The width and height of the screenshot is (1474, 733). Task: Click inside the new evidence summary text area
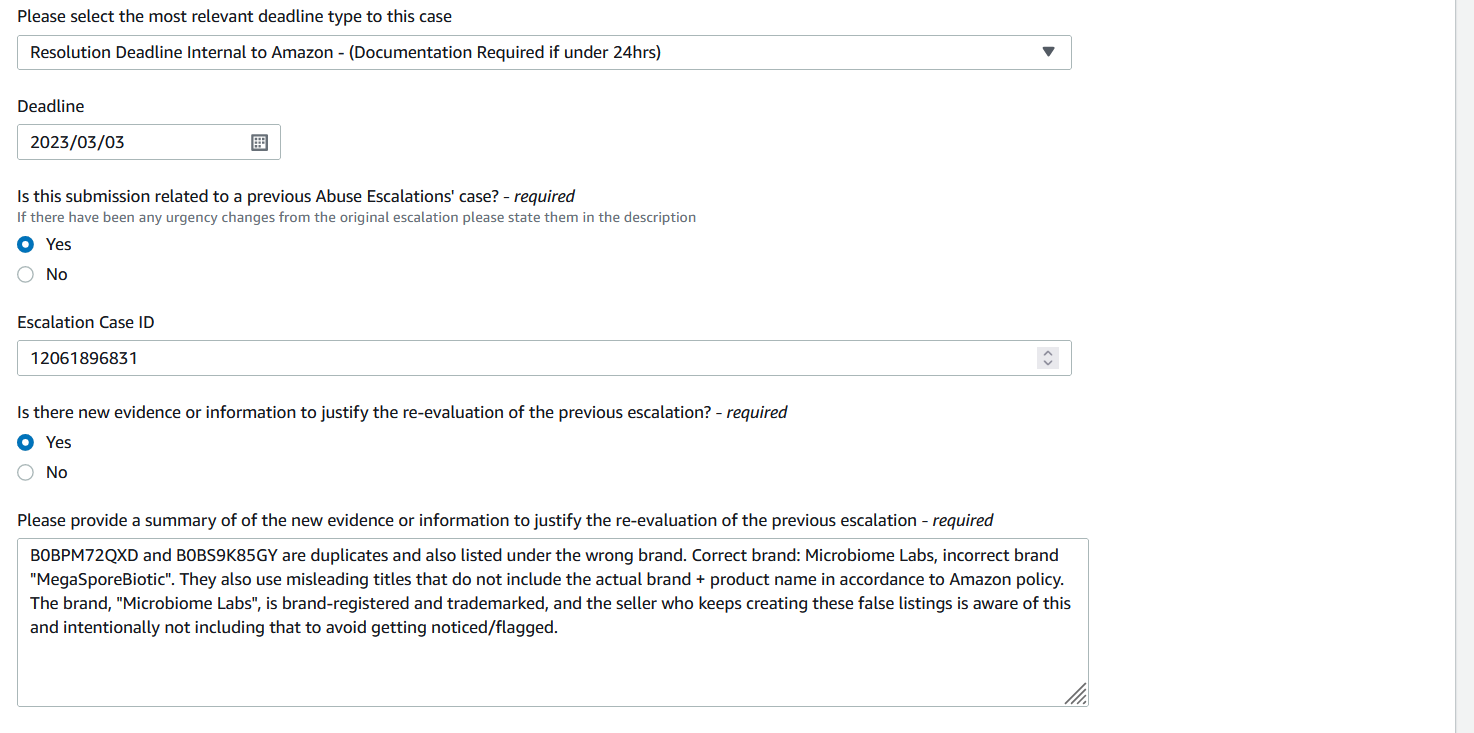[553, 622]
